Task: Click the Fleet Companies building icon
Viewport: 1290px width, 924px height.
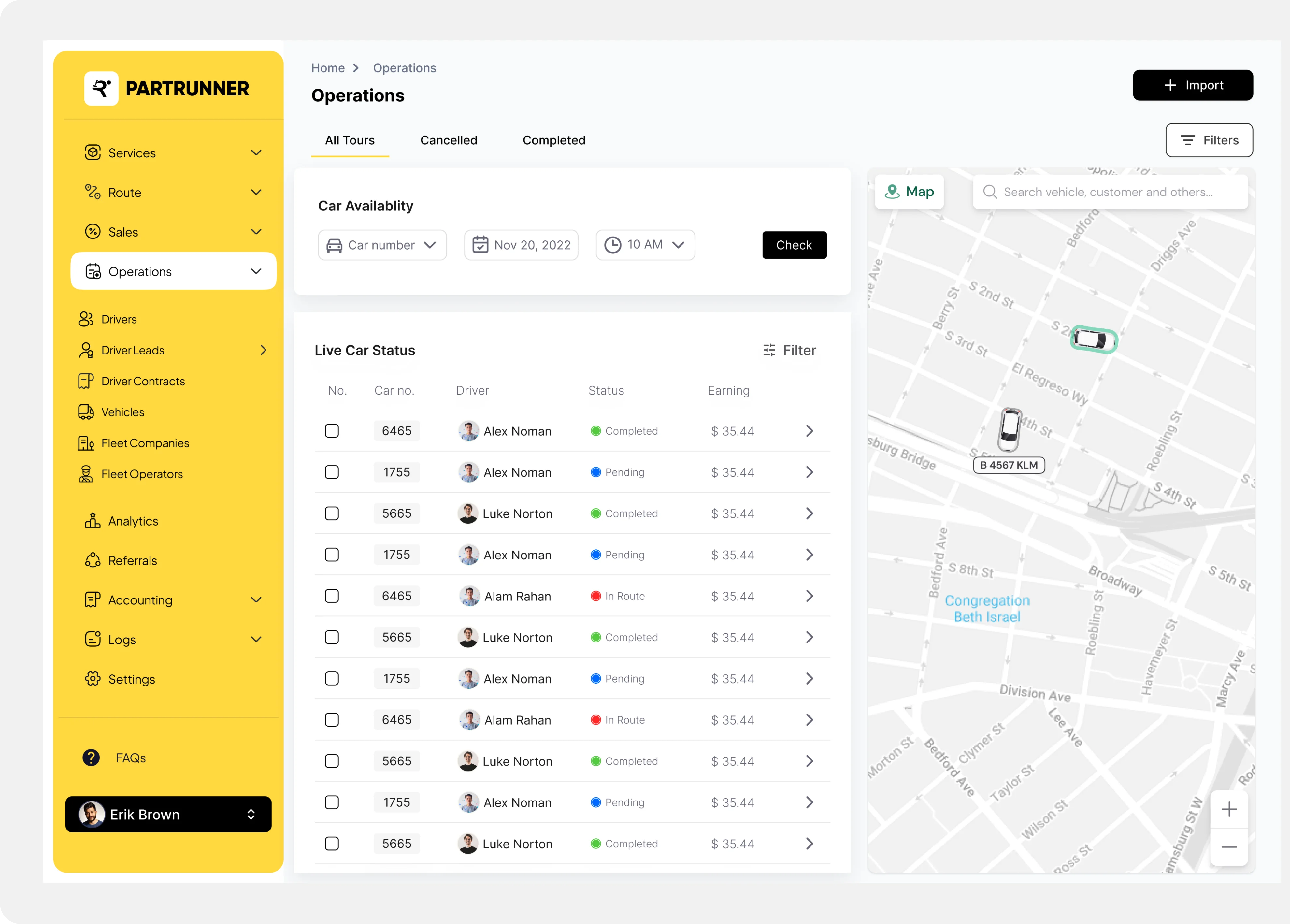Action: (x=85, y=443)
